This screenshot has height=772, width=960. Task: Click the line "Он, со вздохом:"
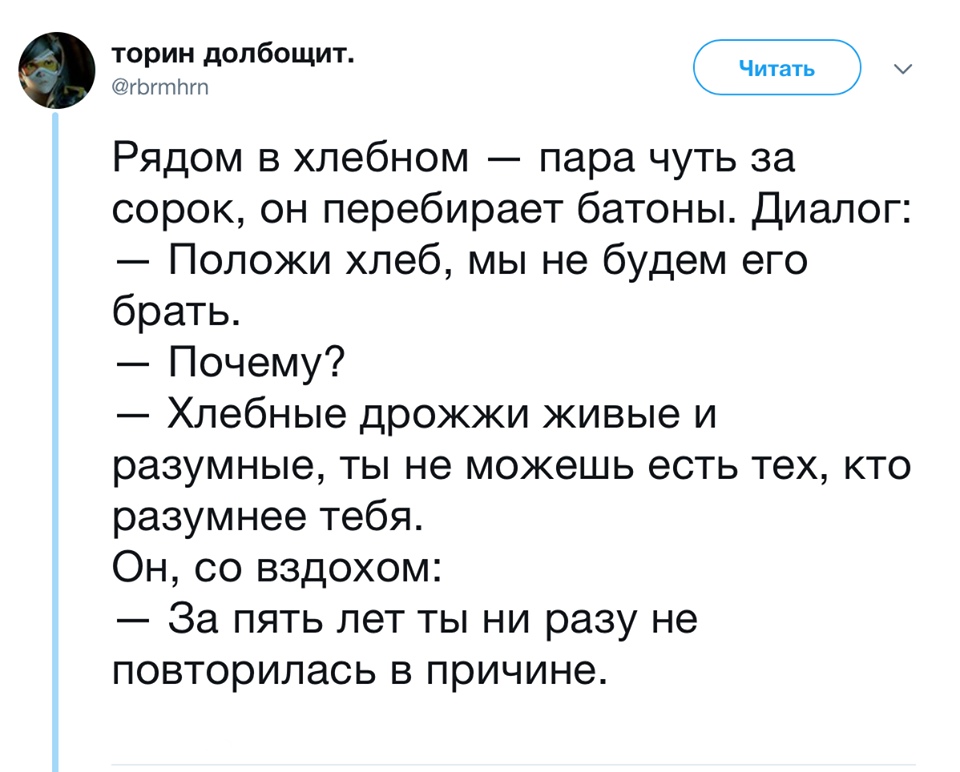click(275, 570)
